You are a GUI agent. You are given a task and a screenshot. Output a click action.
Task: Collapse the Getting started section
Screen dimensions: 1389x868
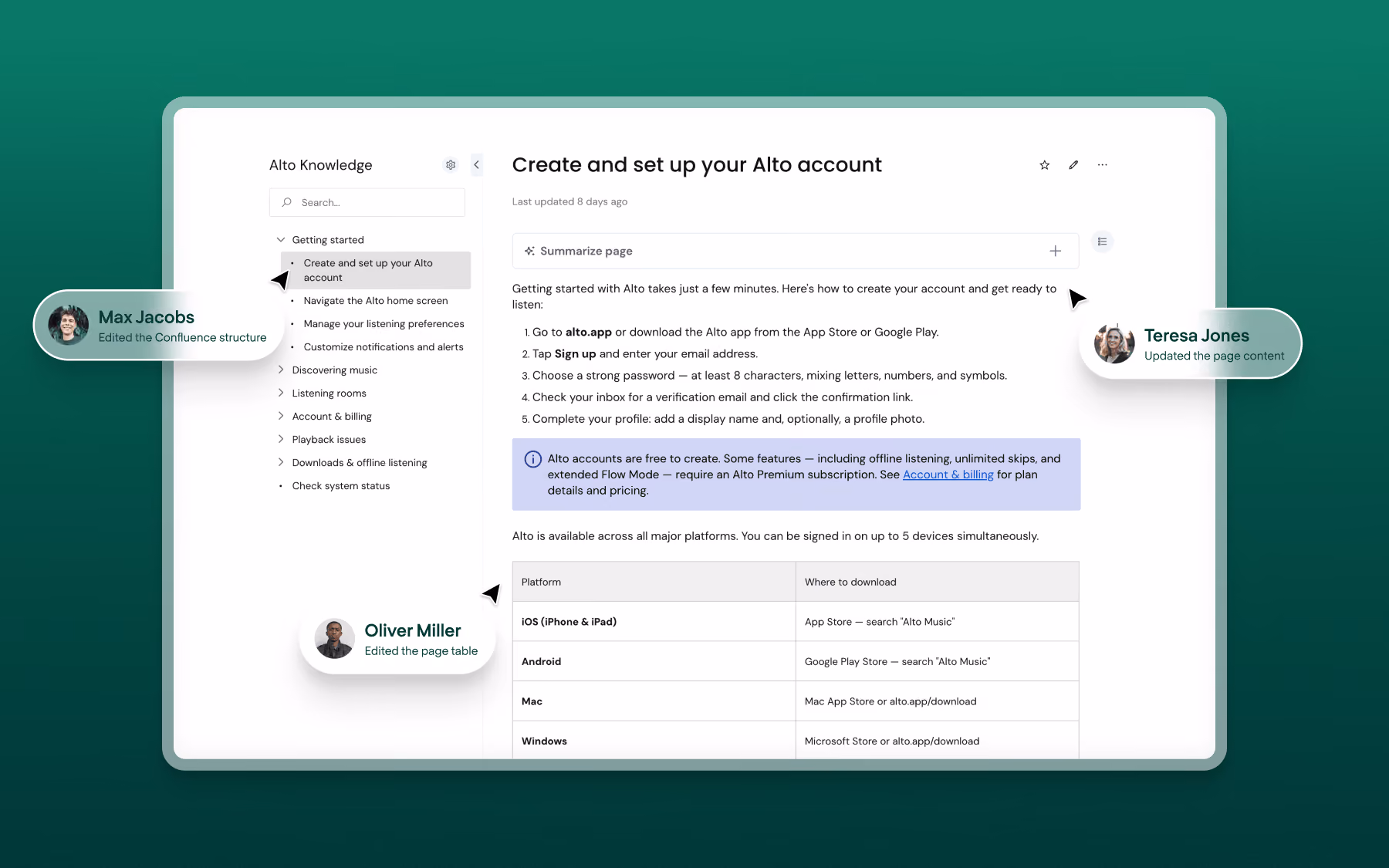281,240
